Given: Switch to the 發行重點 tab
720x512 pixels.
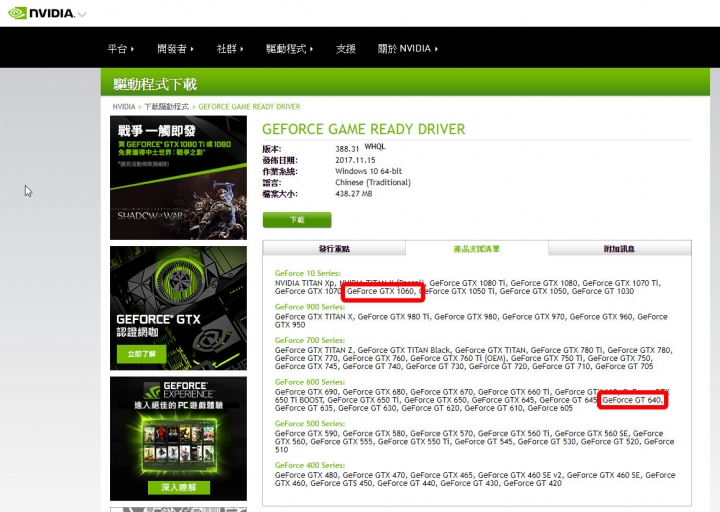Looking at the screenshot, I should click(x=334, y=248).
